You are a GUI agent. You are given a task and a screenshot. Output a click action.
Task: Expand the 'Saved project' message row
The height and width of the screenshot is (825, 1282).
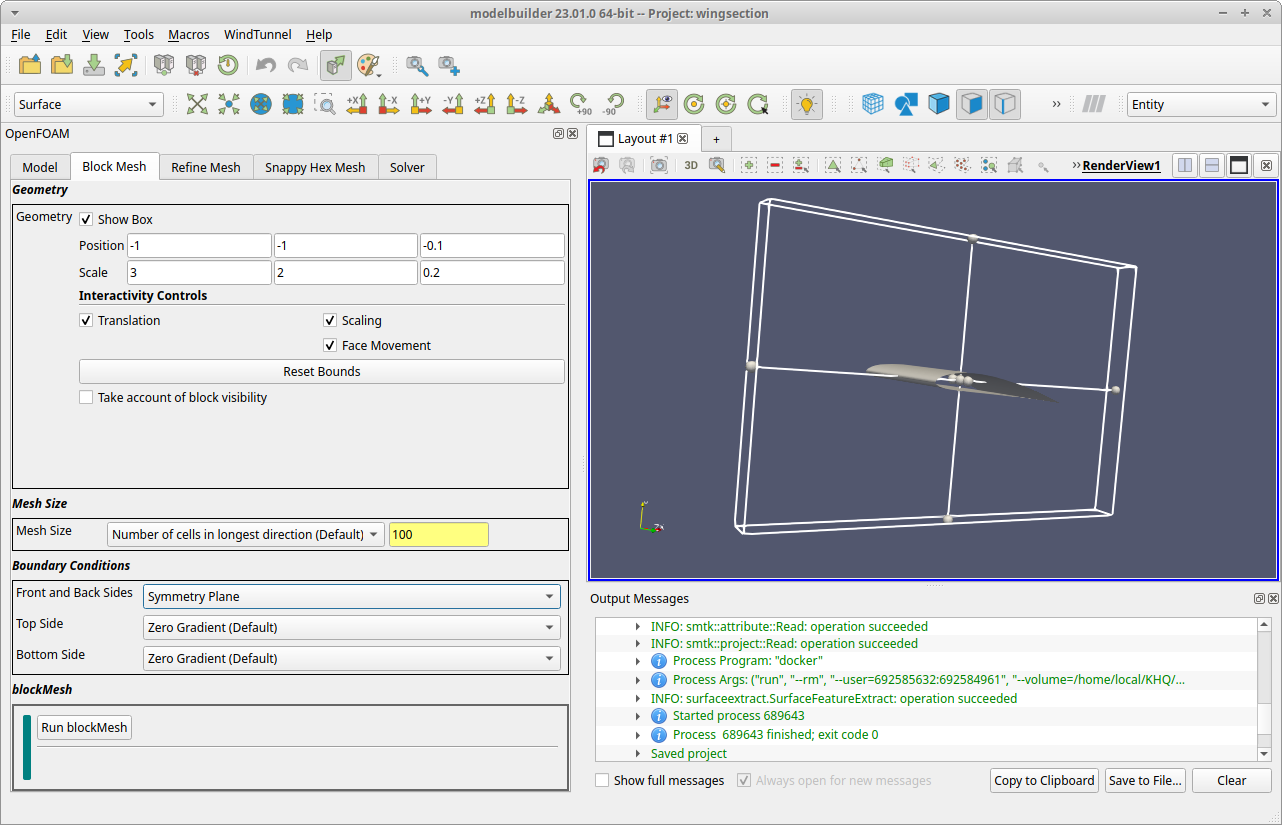(639, 753)
